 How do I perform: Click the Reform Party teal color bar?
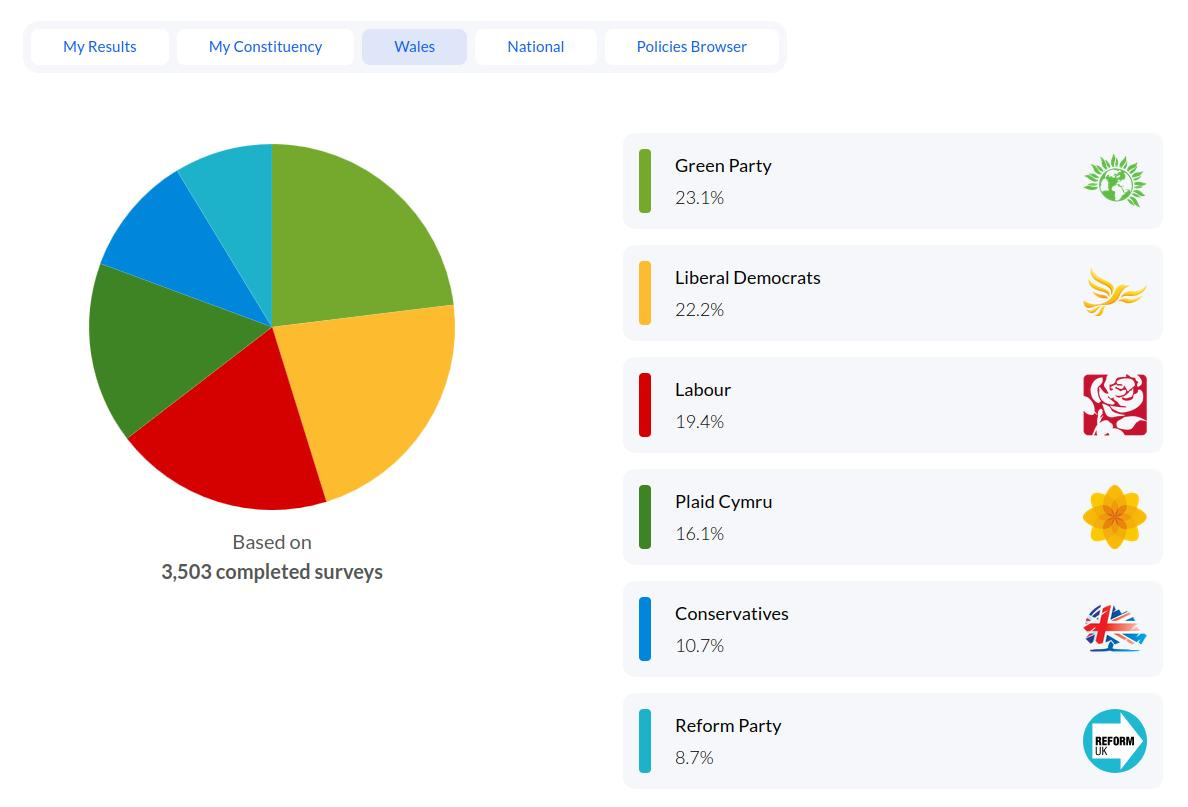tap(645, 741)
